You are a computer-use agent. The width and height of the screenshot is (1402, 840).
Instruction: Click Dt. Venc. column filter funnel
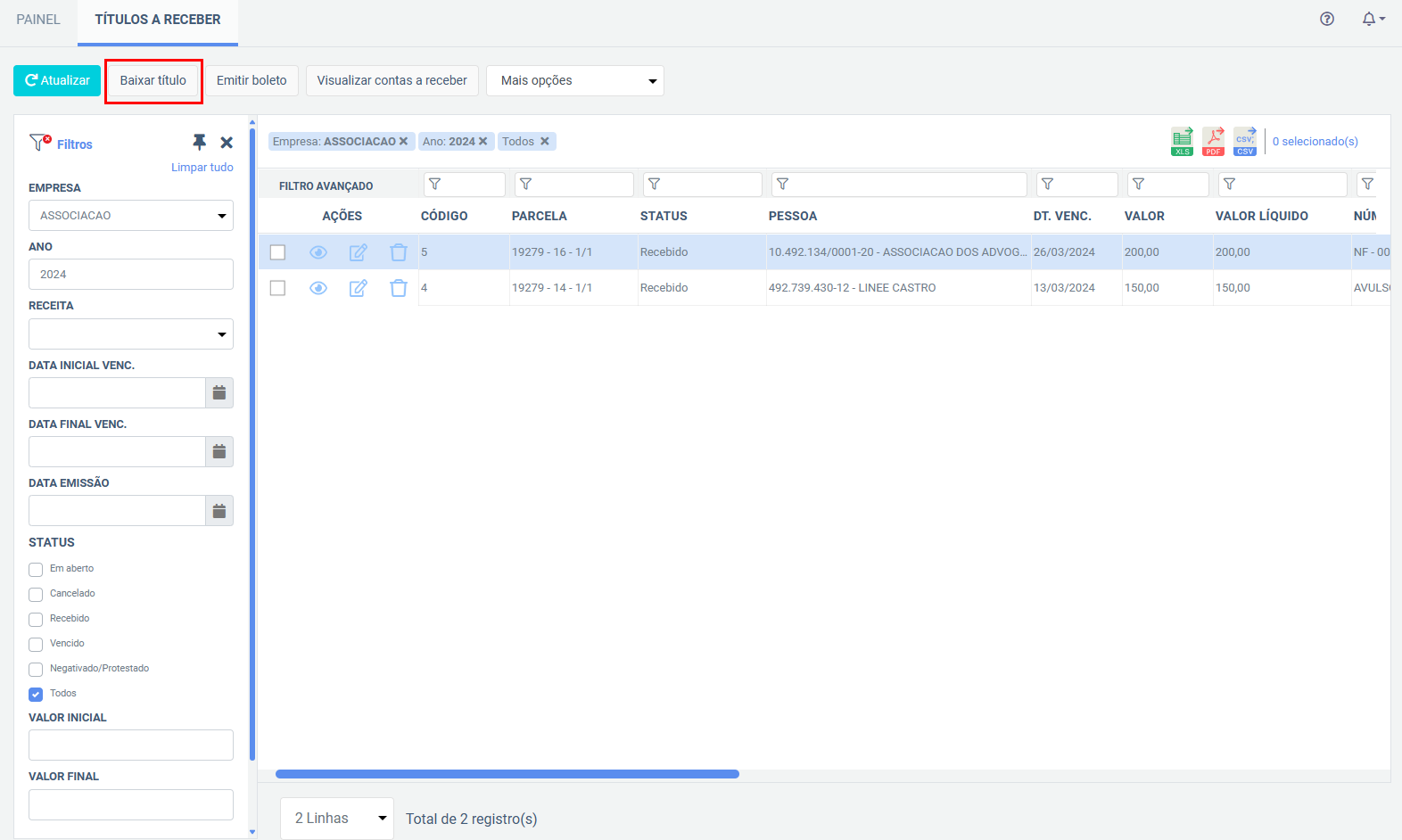point(1047,184)
